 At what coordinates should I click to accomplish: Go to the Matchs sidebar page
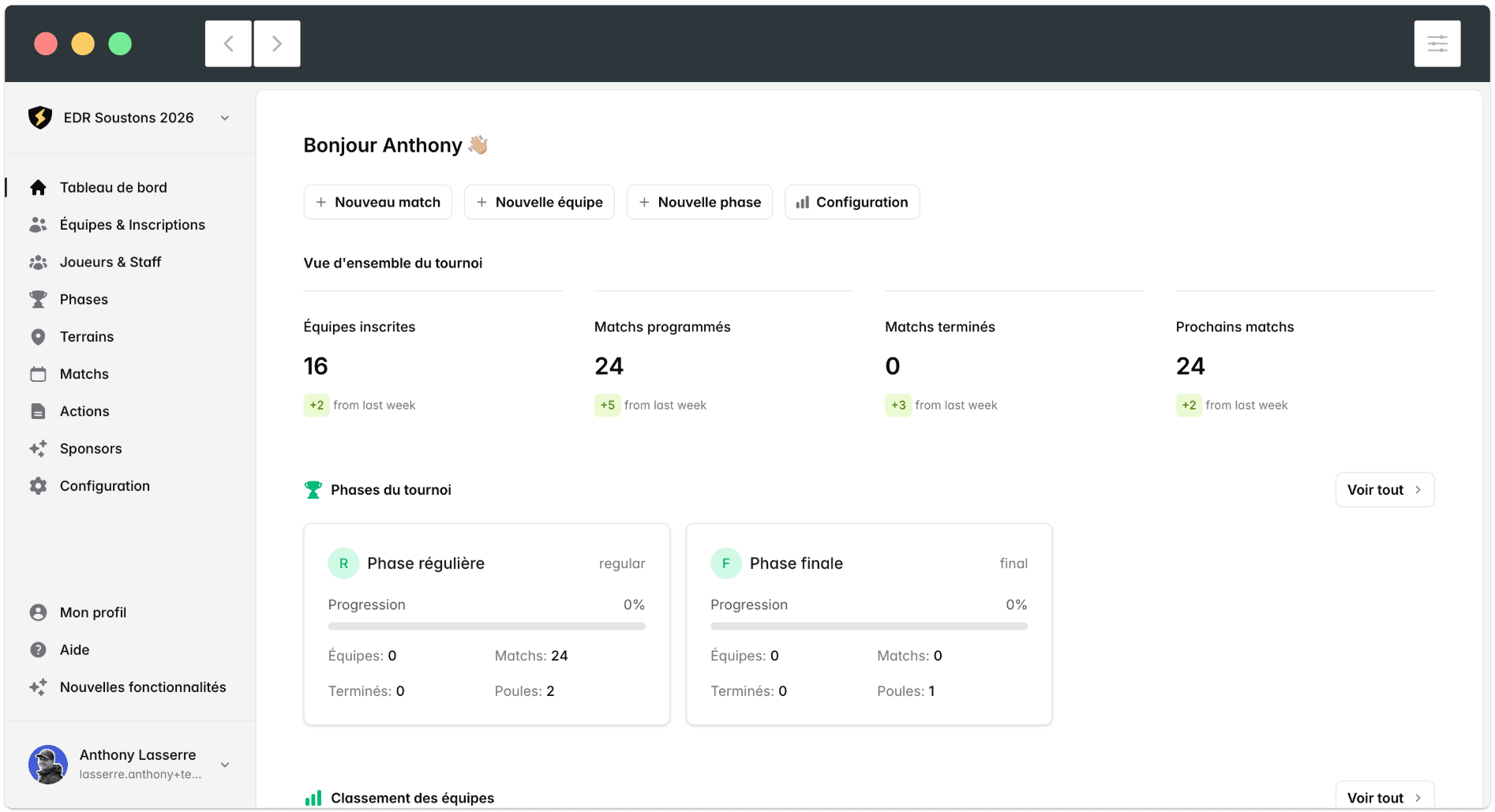[84, 374]
